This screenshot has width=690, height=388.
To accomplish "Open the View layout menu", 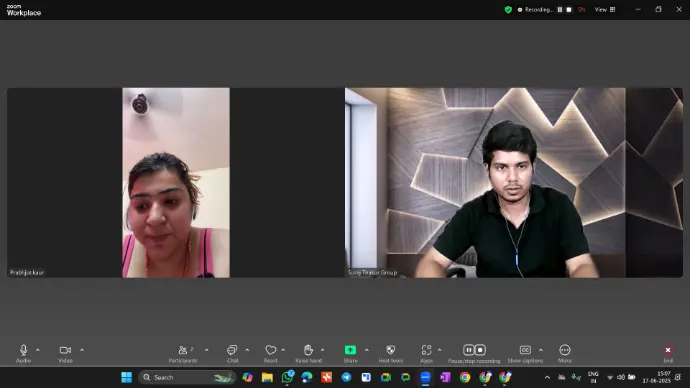I will [605, 10].
